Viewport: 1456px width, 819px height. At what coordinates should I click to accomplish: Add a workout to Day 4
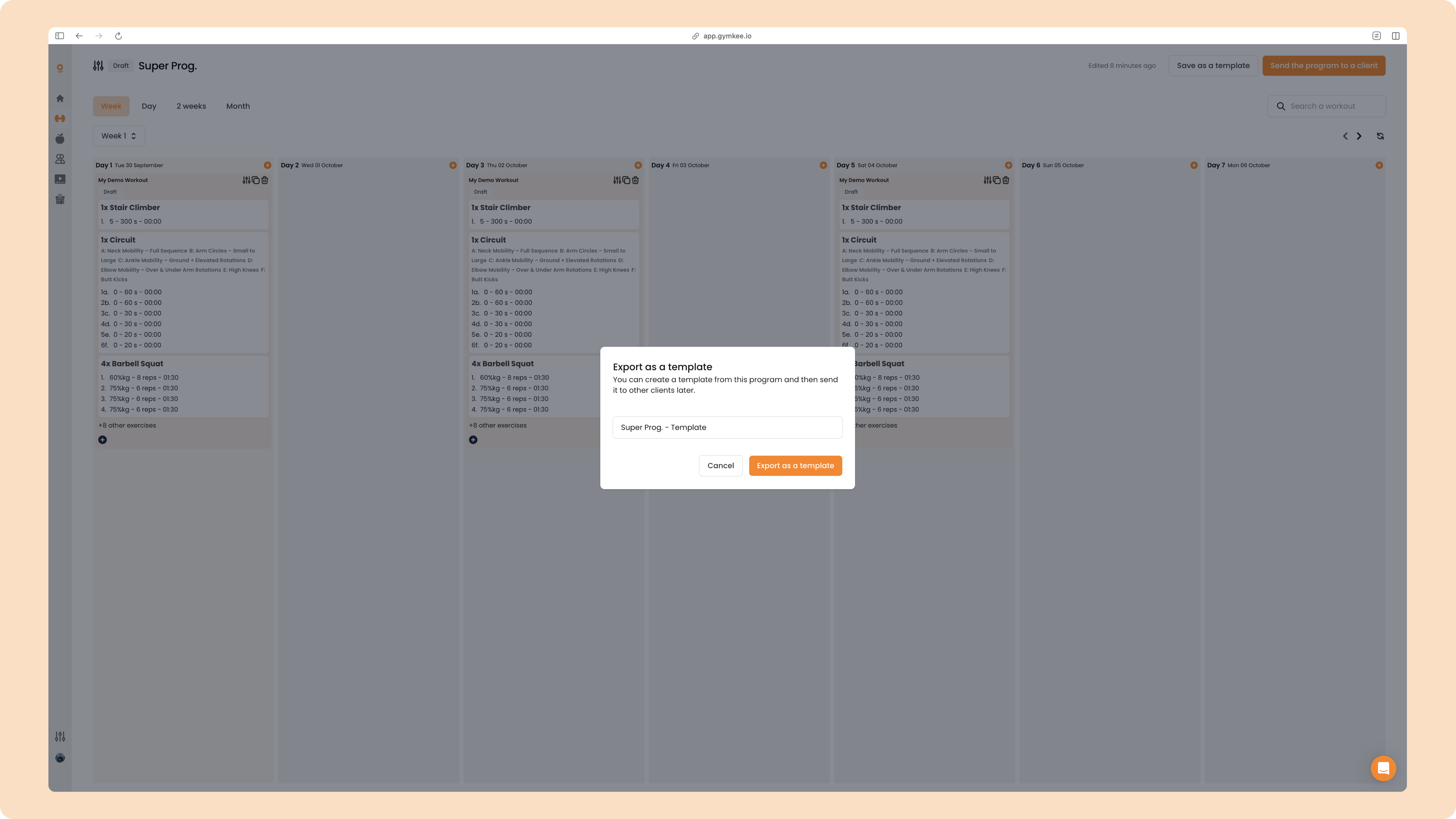(824, 165)
